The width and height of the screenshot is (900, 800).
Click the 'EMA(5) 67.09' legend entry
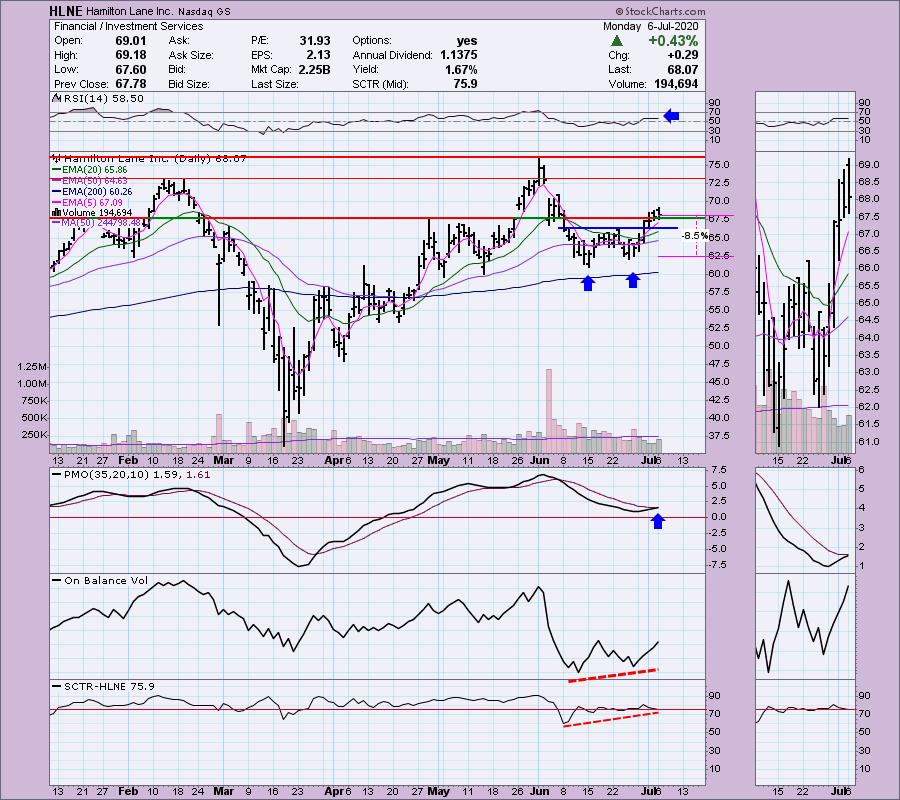[x=92, y=203]
